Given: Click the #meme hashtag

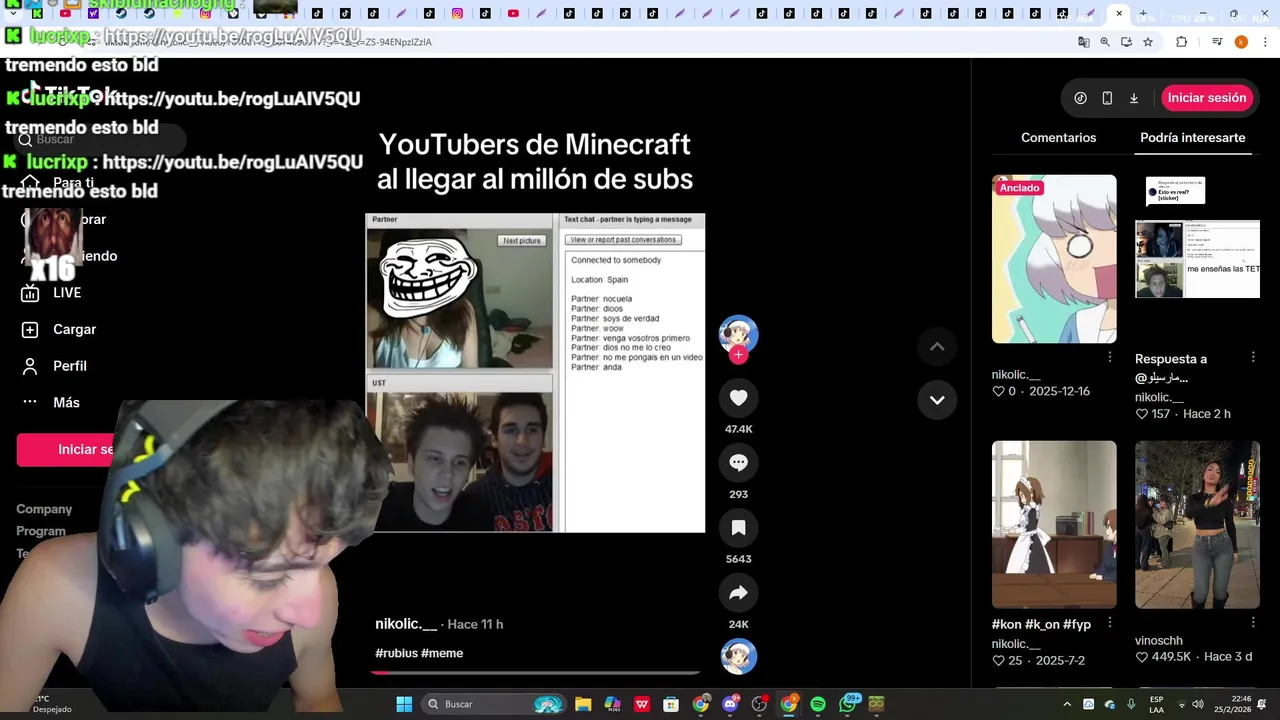Looking at the screenshot, I should (442, 653).
